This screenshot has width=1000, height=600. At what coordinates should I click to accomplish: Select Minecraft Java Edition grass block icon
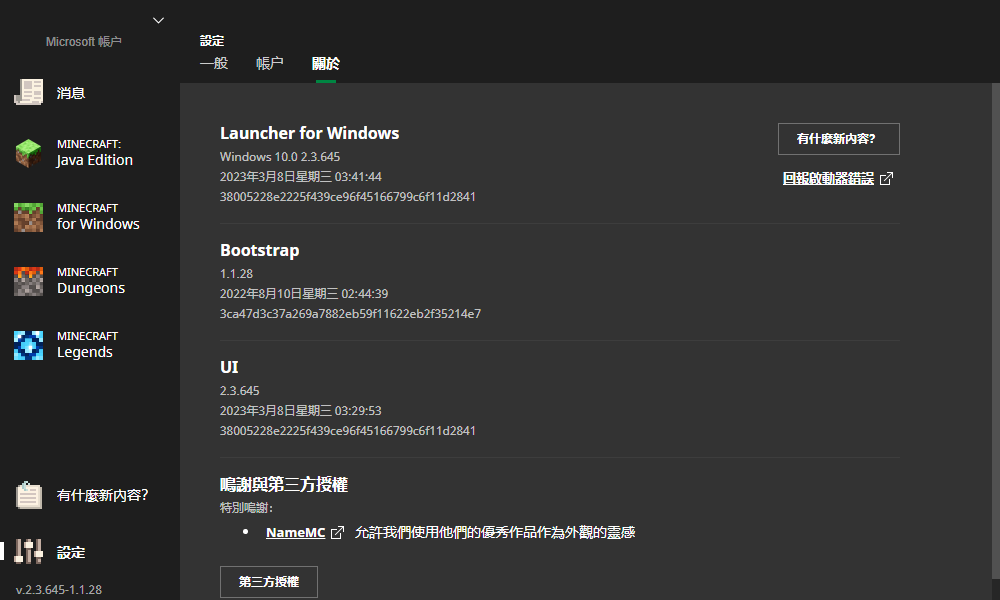click(29, 153)
